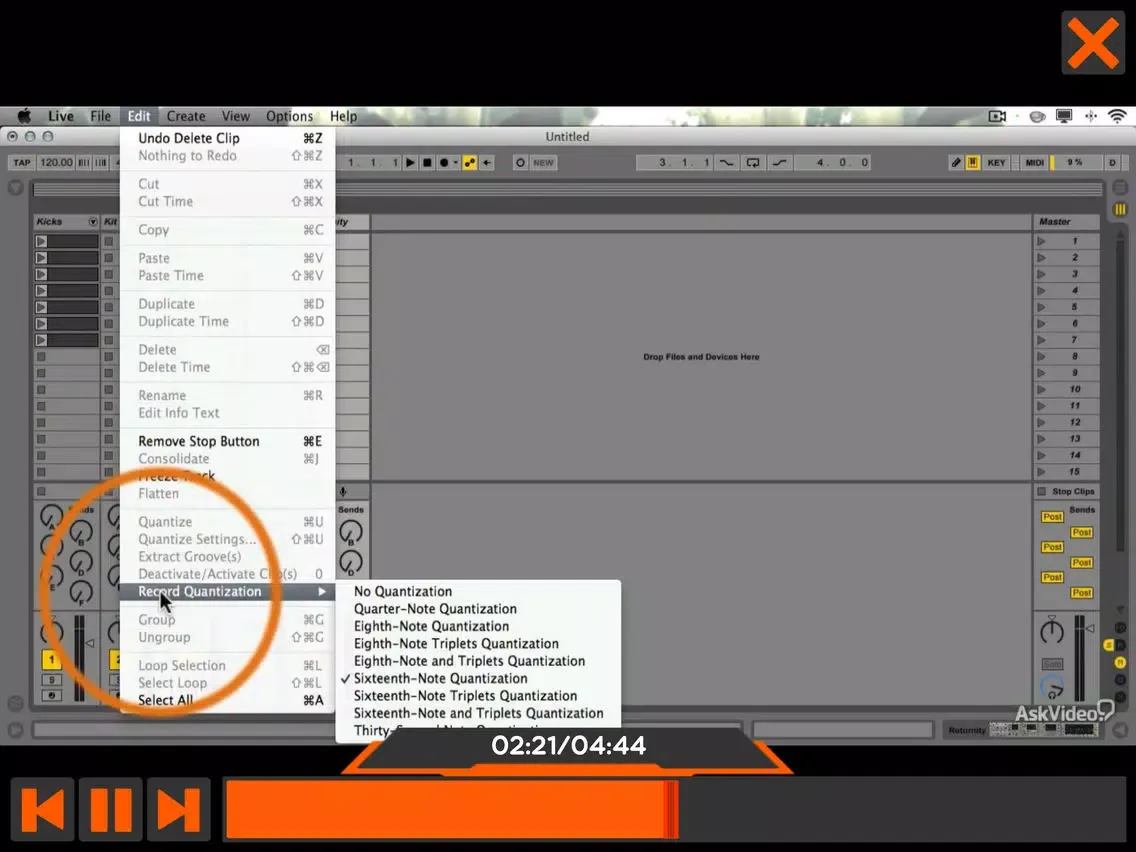1136x852 pixels.
Task: Click the Master Solo button
Action: point(1052,664)
